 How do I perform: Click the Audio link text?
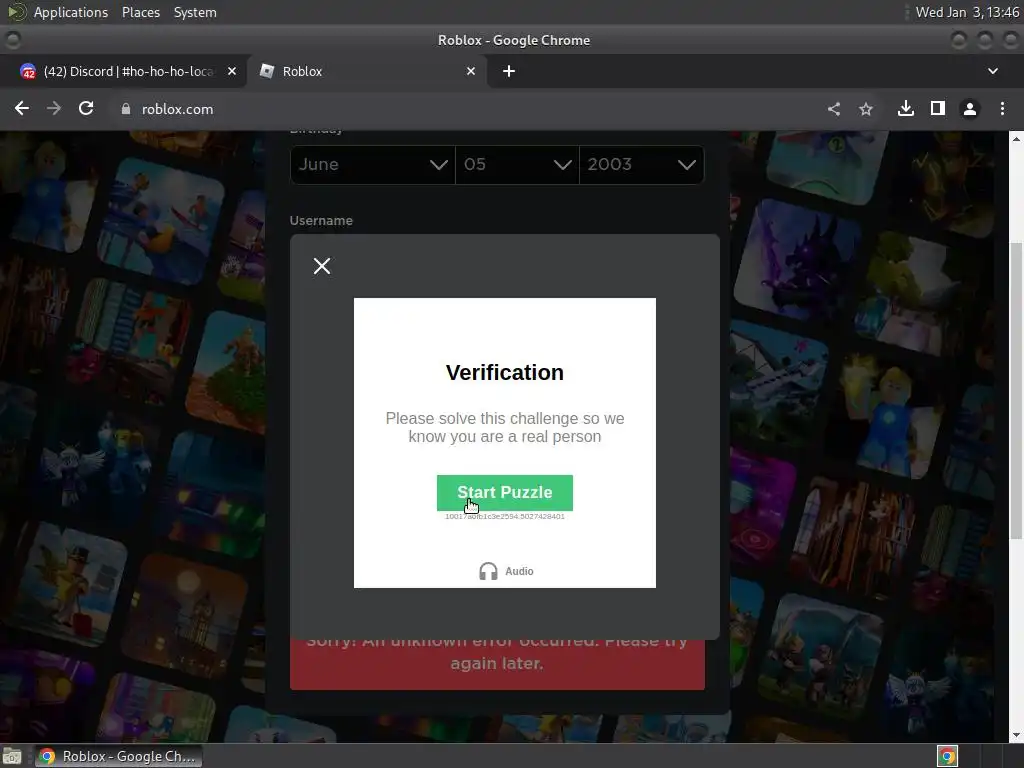(519, 571)
